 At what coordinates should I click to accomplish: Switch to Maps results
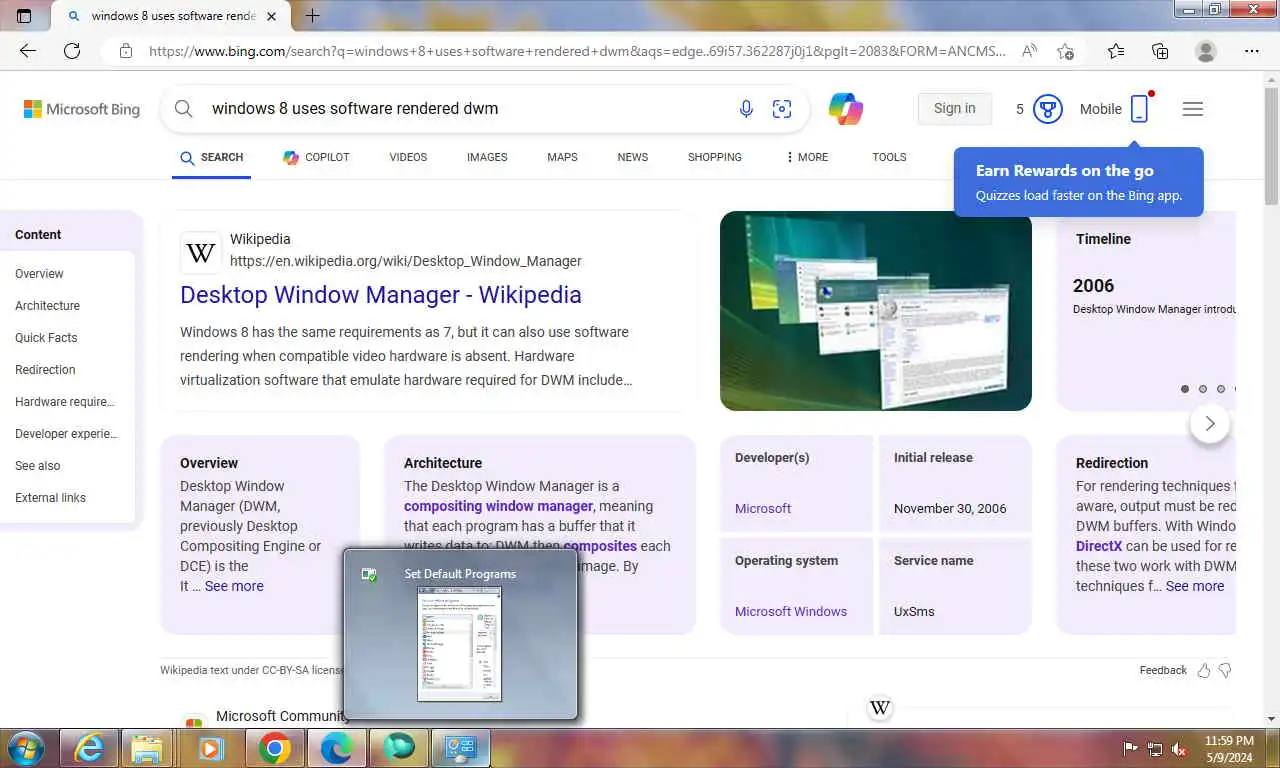pos(562,157)
